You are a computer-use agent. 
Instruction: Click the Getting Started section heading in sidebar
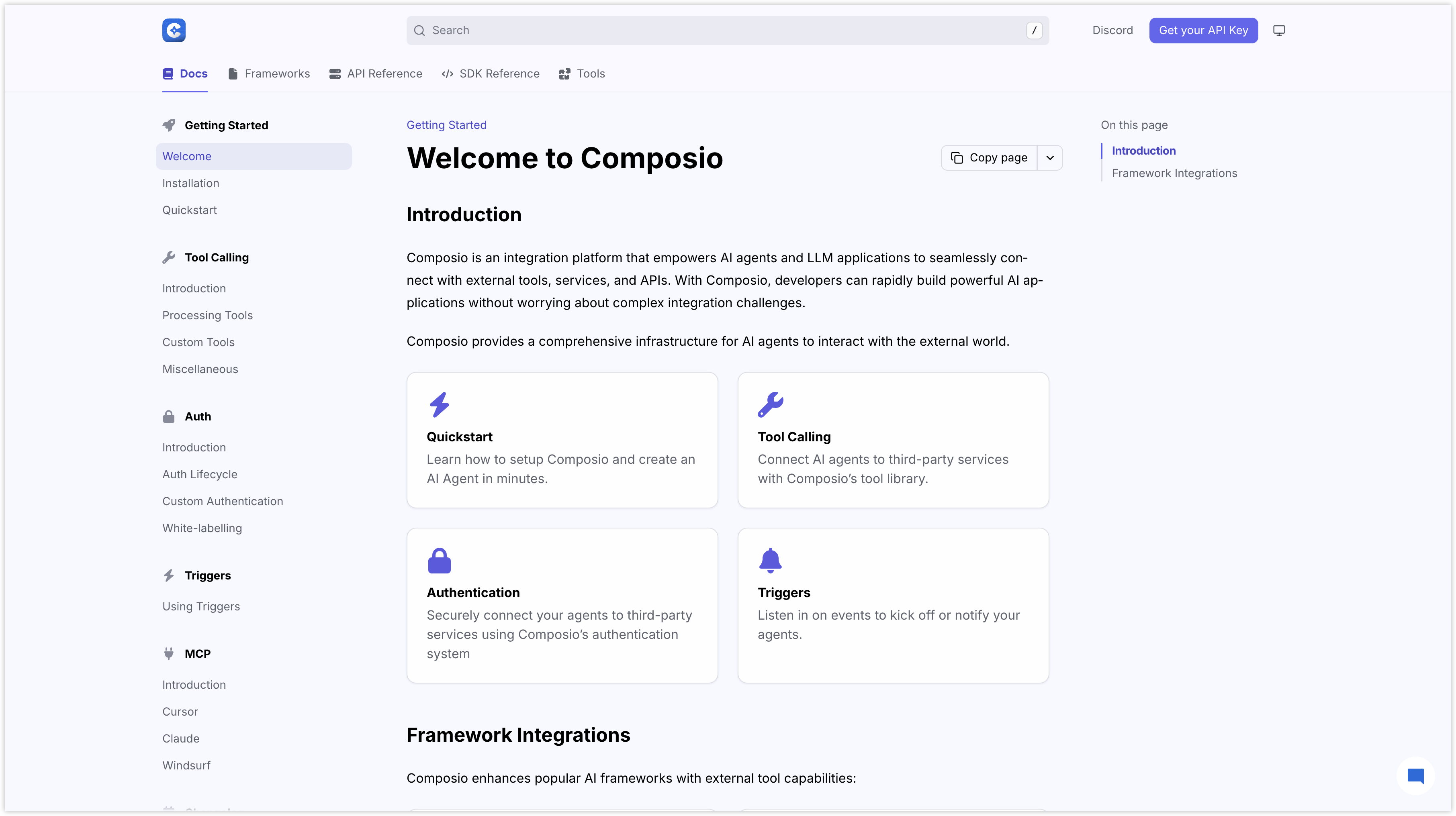[x=227, y=125]
